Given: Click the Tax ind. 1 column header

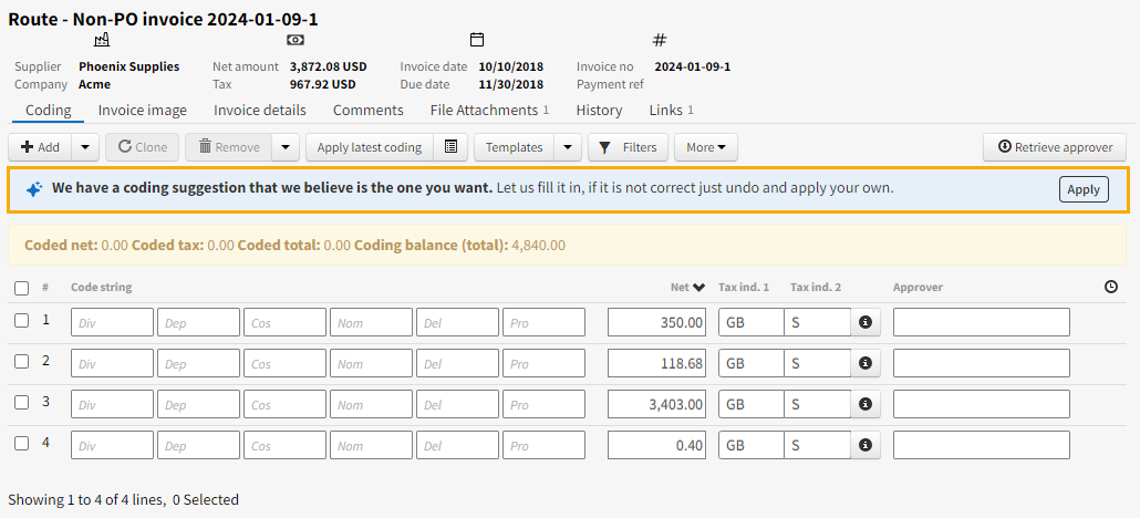Looking at the screenshot, I should click(x=744, y=287).
